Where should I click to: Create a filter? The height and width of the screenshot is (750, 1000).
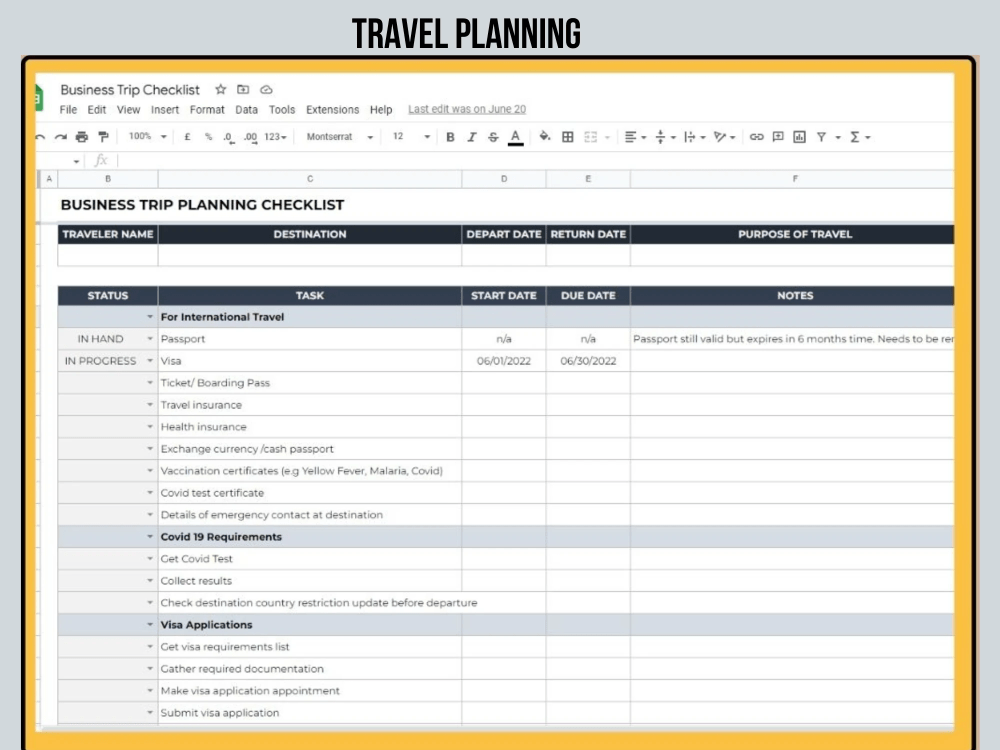(x=821, y=136)
